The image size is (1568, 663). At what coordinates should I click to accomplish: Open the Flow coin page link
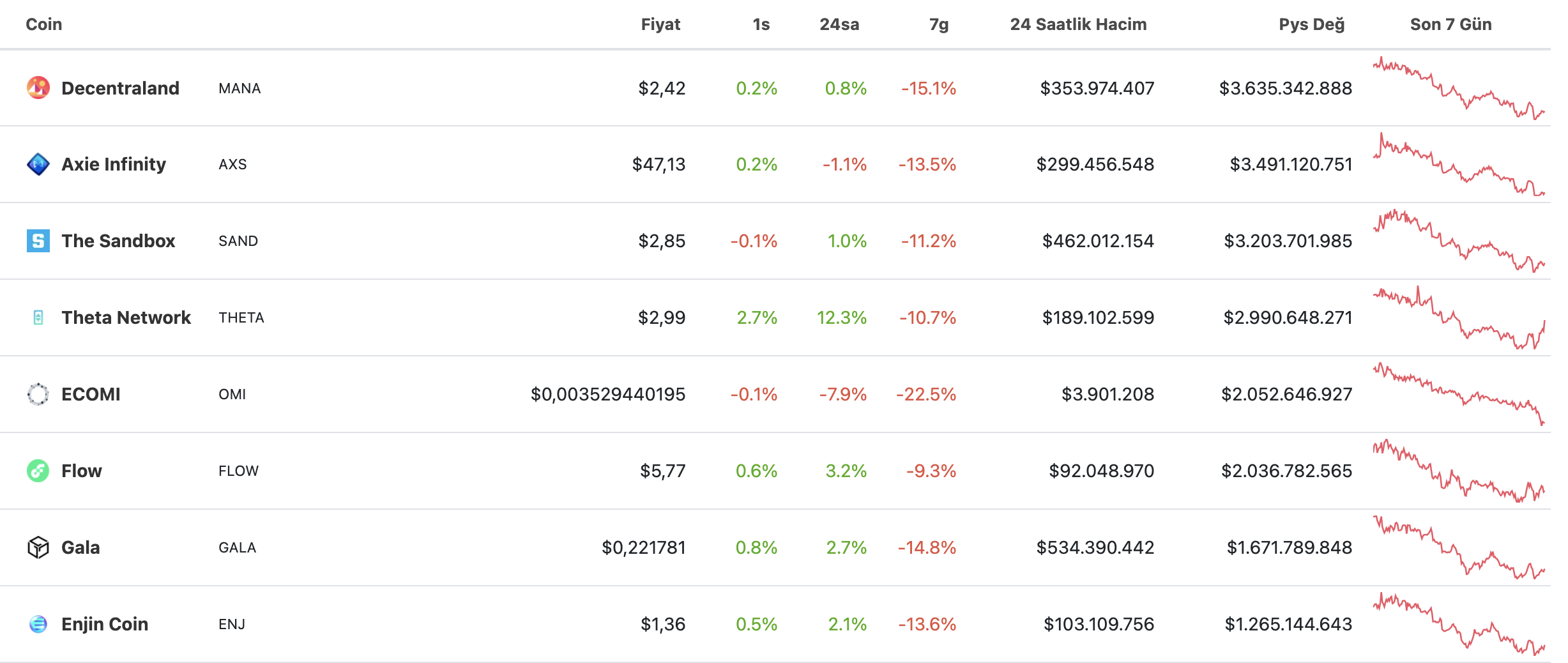point(82,471)
